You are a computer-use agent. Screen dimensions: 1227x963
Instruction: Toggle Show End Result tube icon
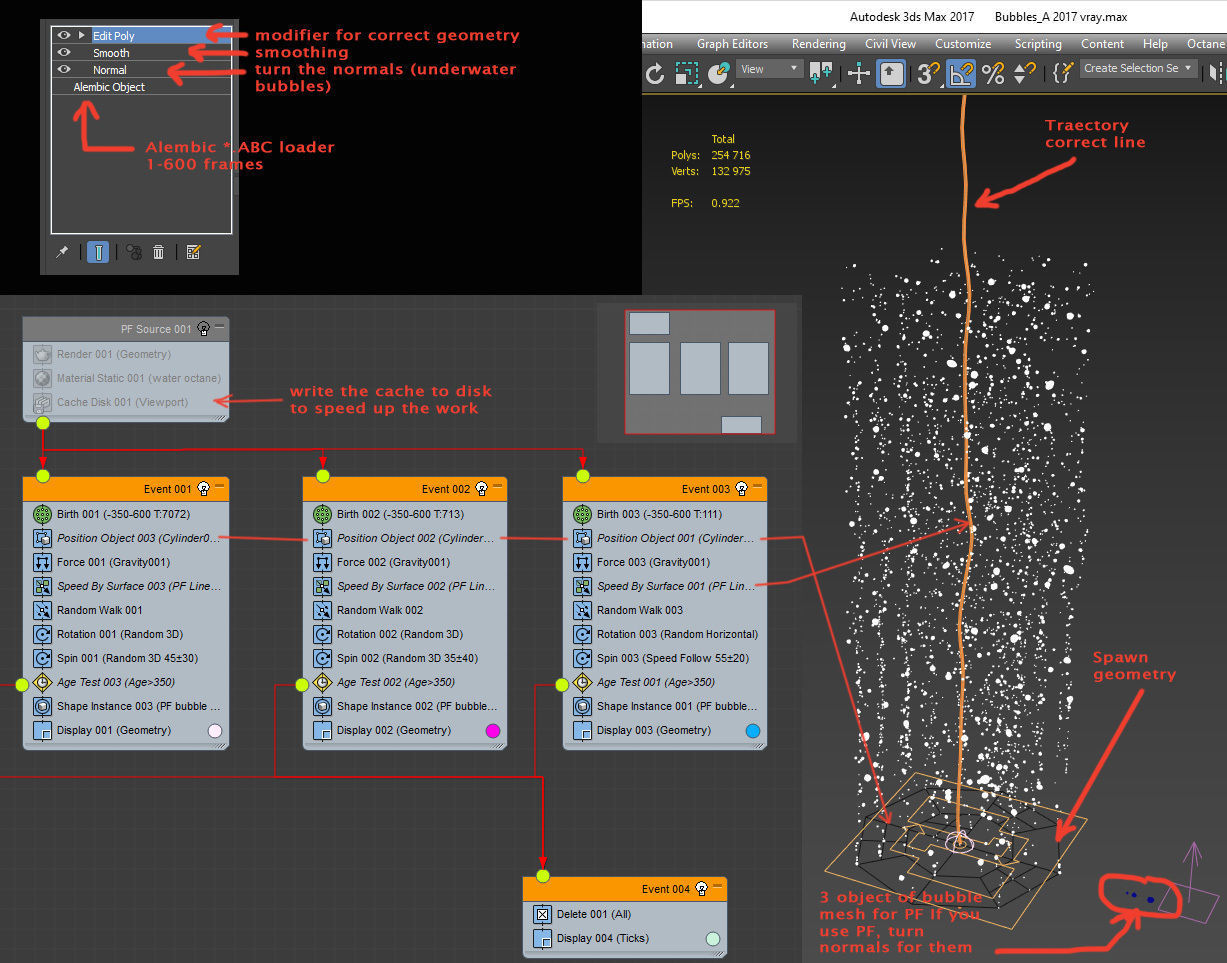tap(98, 252)
